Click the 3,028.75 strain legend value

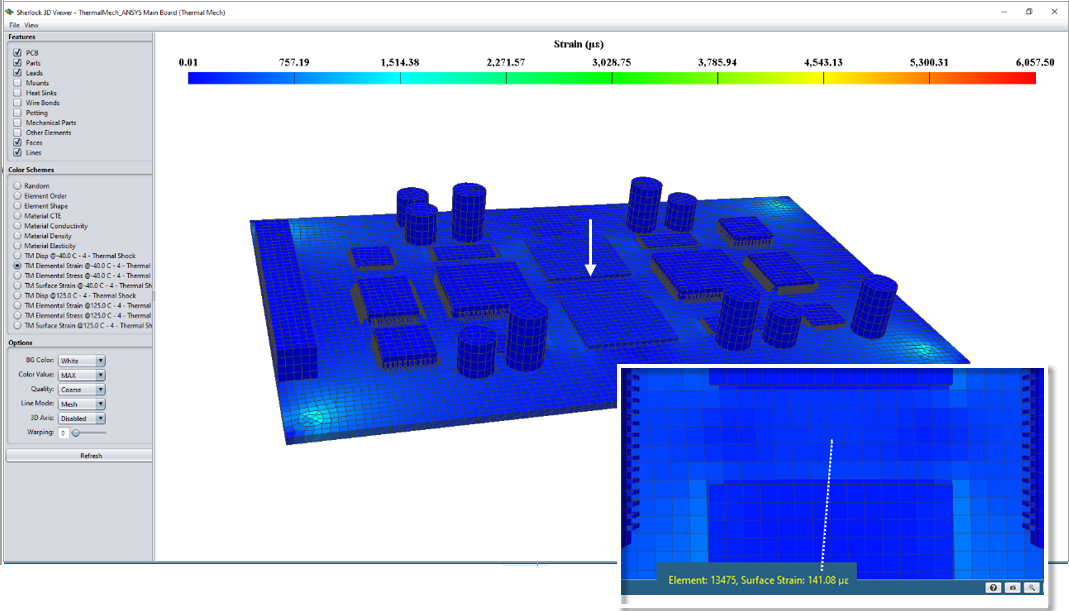coord(612,62)
